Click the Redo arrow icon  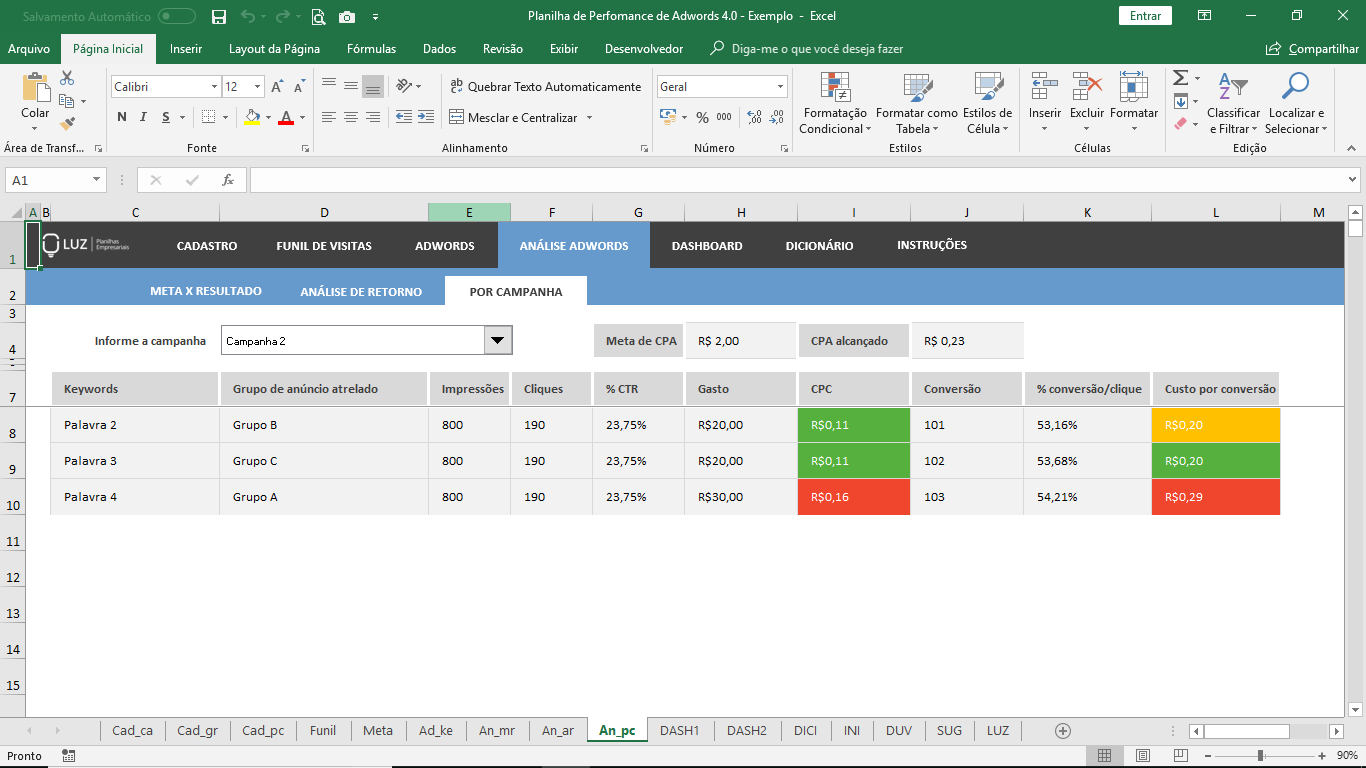point(282,16)
